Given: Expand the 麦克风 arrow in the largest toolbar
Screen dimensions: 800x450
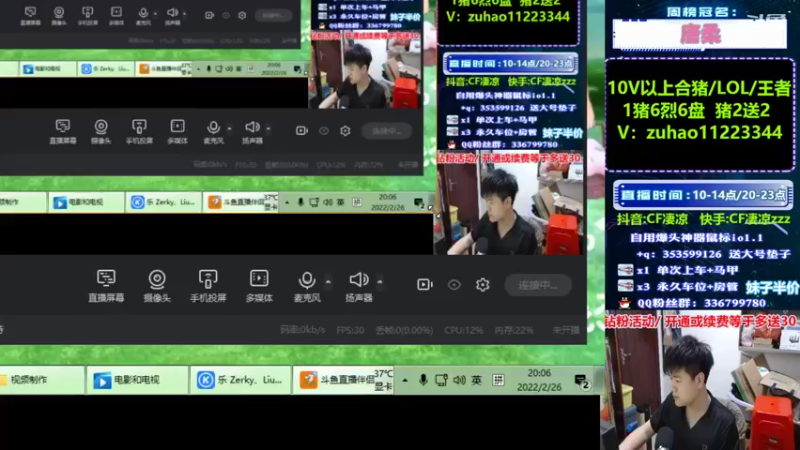Looking at the screenshot, I should (328, 282).
